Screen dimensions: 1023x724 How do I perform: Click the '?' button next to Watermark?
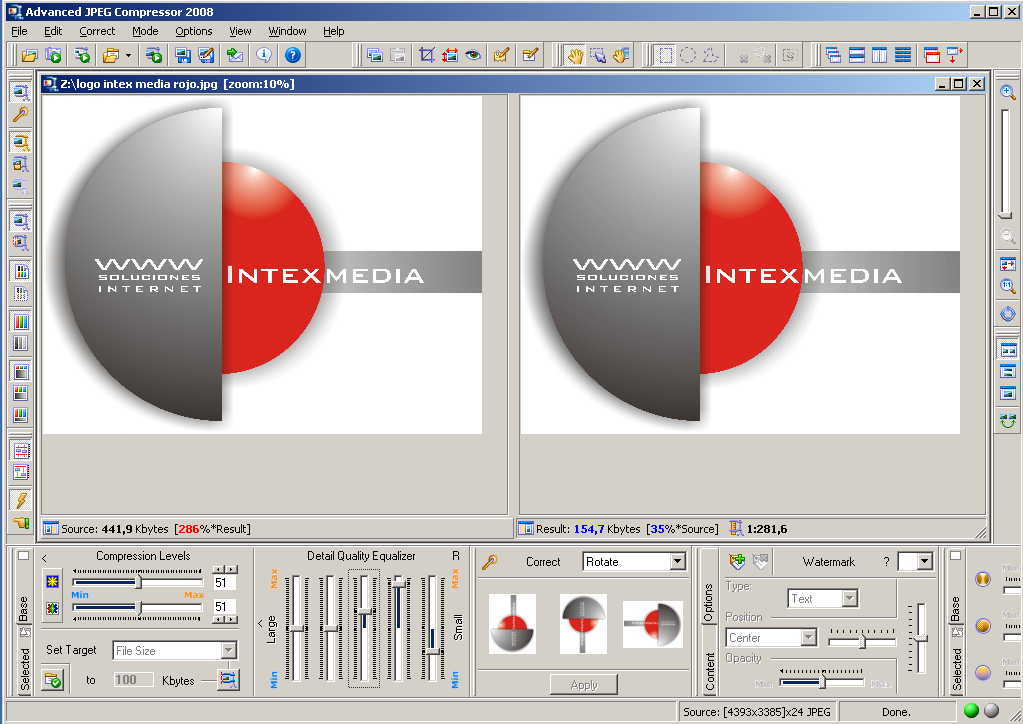point(886,562)
